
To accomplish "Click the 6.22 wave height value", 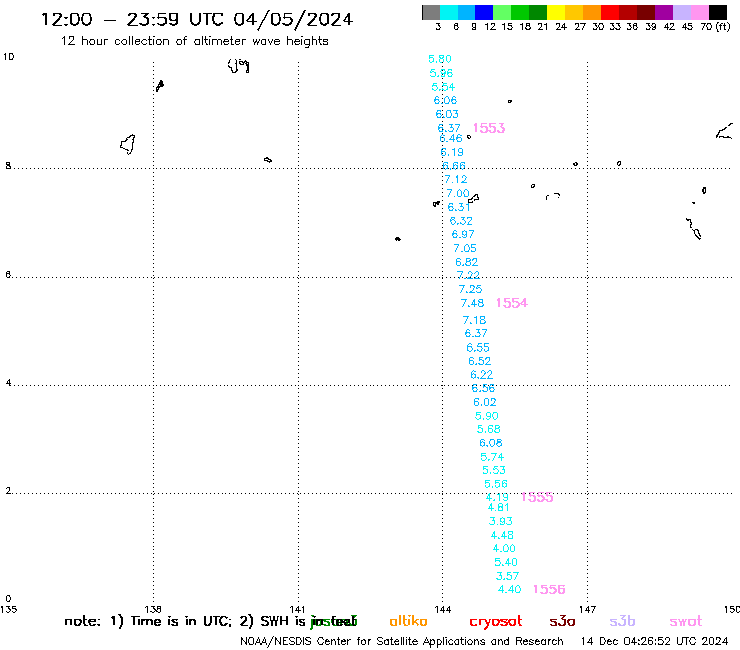I will (482, 375).
